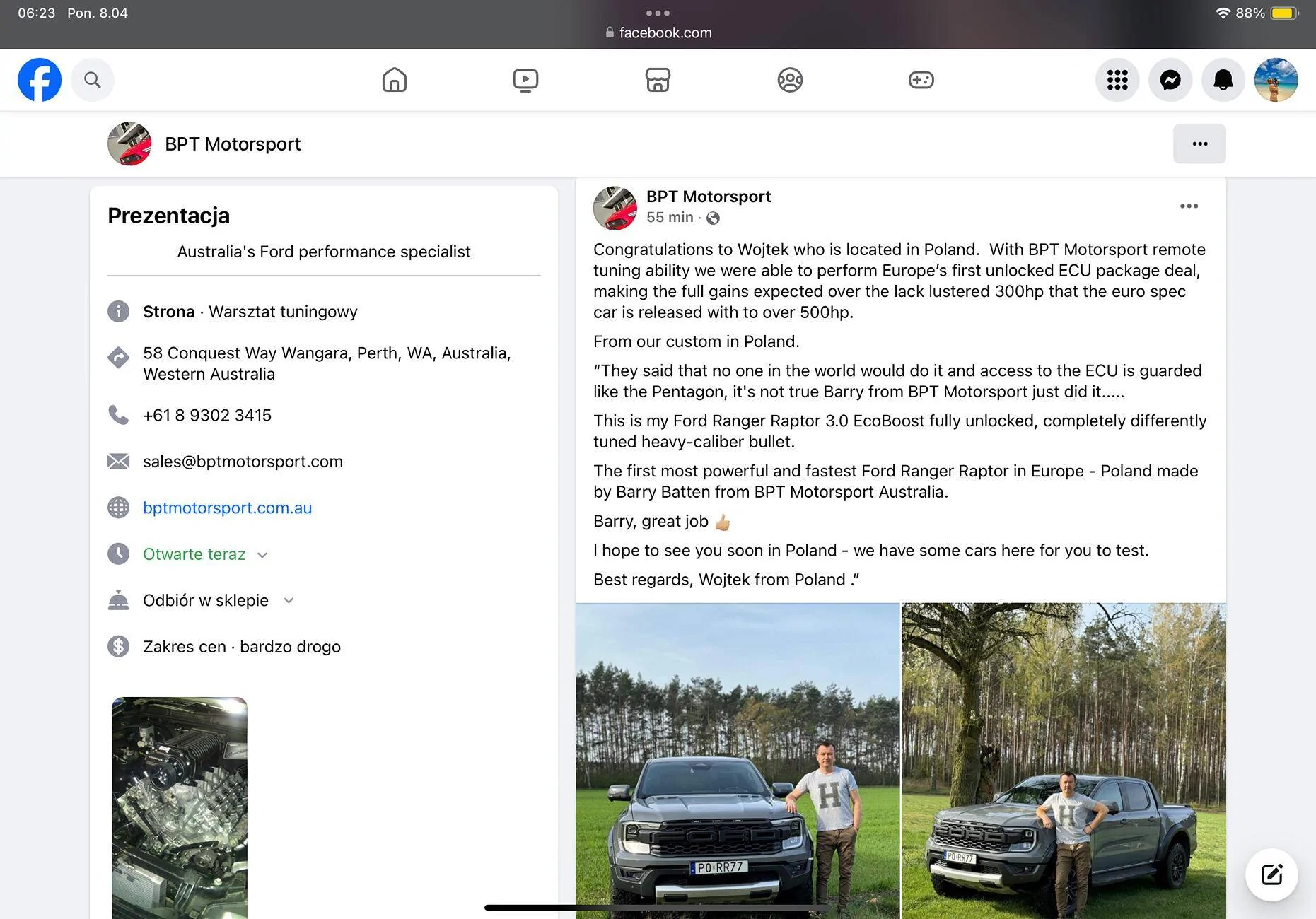Click the phone icon
The width and height of the screenshot is (1316, 919).
point(119,415)
